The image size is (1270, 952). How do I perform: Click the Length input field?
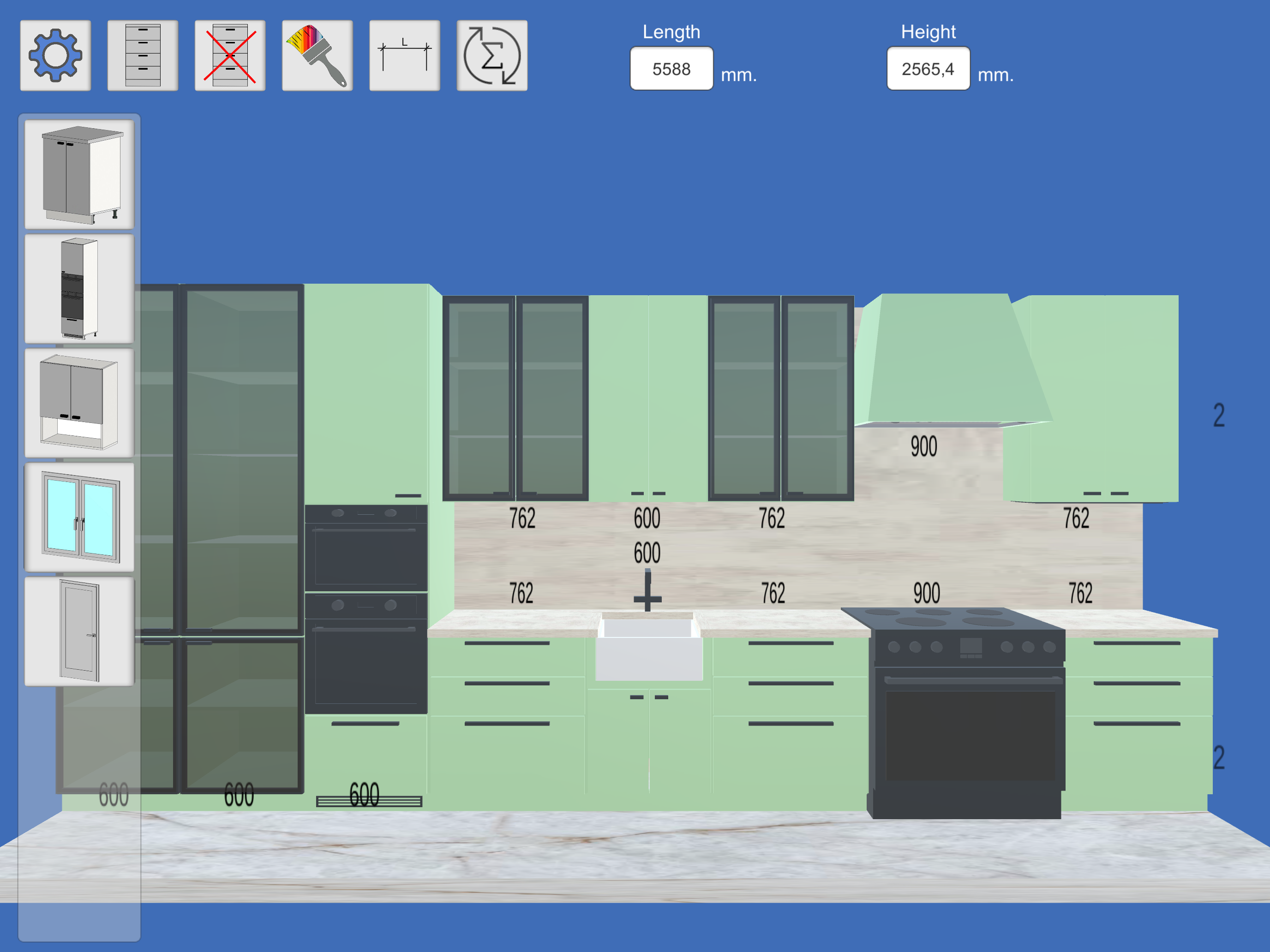pyautogui.click(x=671, y=69)
